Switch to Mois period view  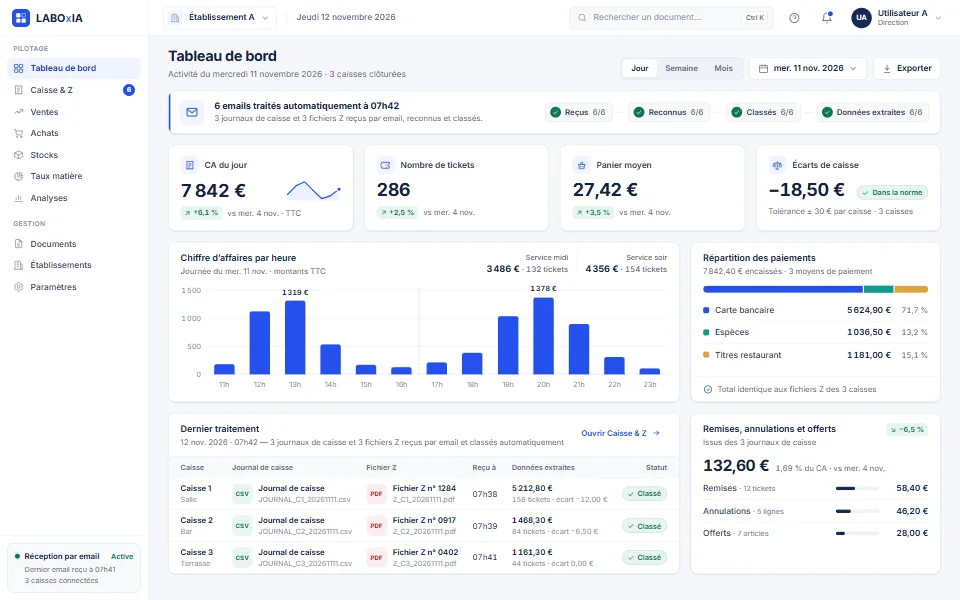point(724,69)
